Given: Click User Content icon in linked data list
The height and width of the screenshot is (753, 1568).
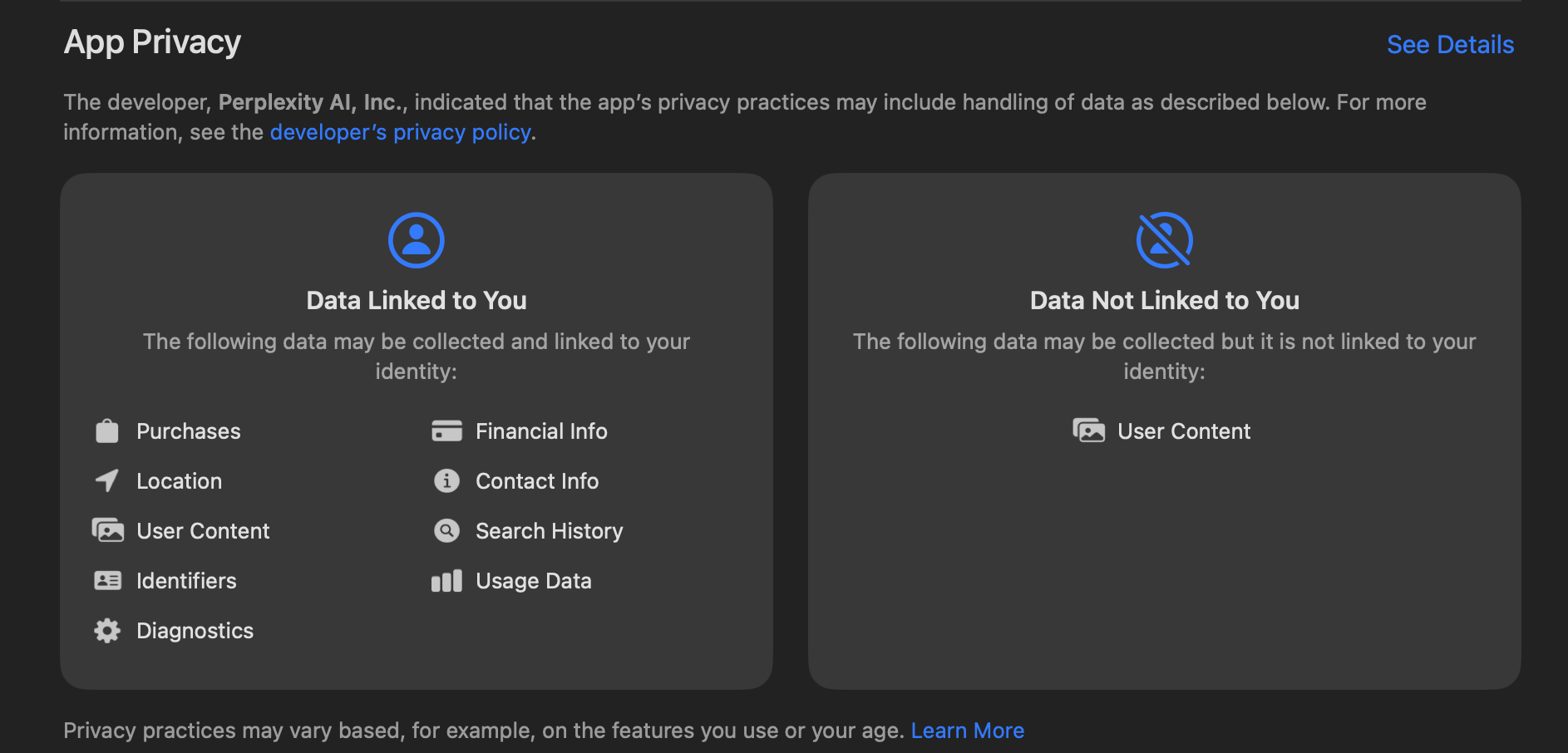Looking at the screenshot, I should point(107,531).
